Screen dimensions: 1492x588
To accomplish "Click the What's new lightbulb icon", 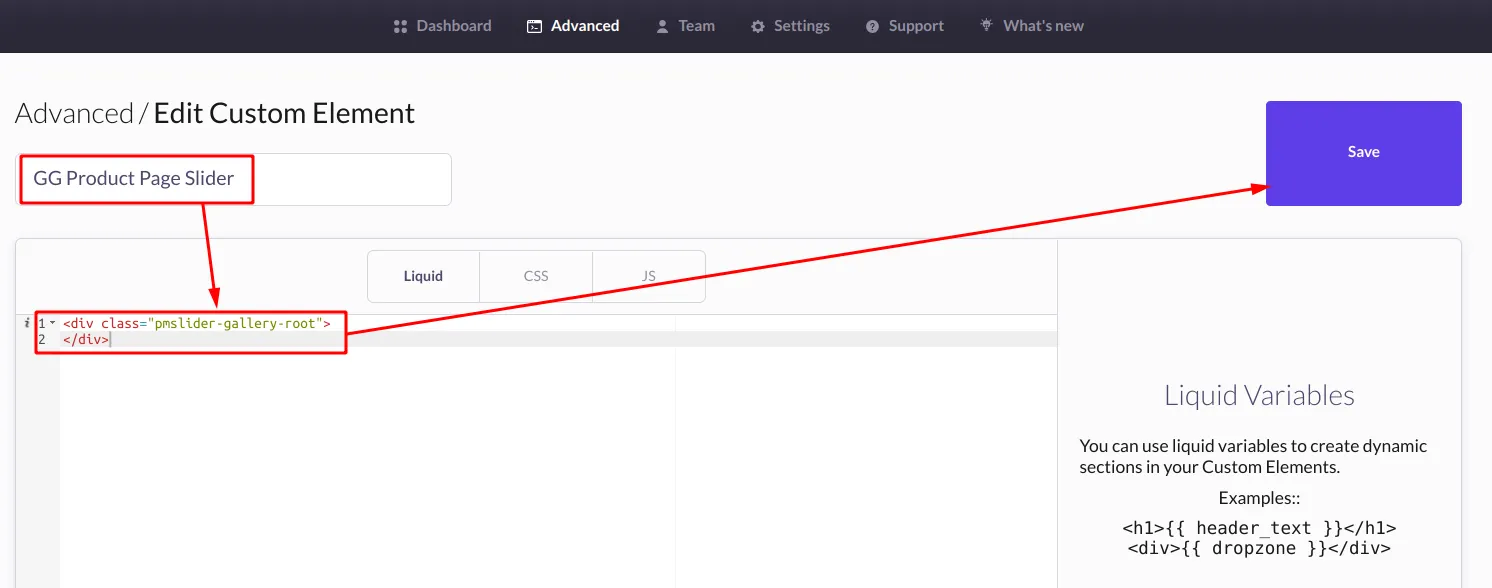I will coord(985,25).
